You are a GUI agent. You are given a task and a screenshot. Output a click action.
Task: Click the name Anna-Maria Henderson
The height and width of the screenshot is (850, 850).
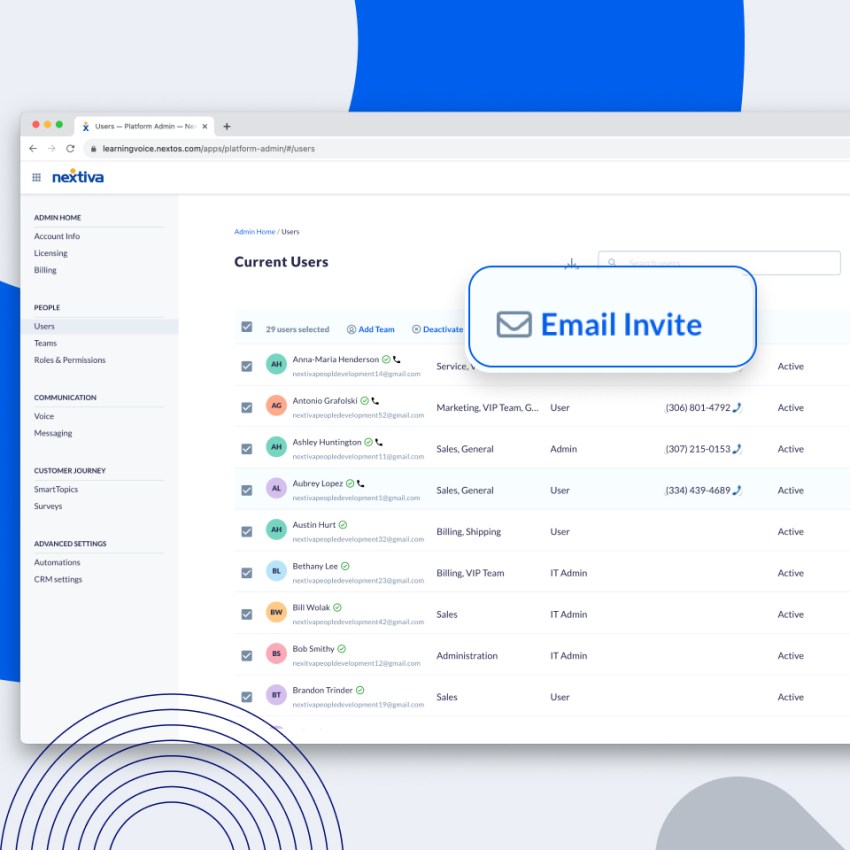pyautogui.click(x=336, y=359)
